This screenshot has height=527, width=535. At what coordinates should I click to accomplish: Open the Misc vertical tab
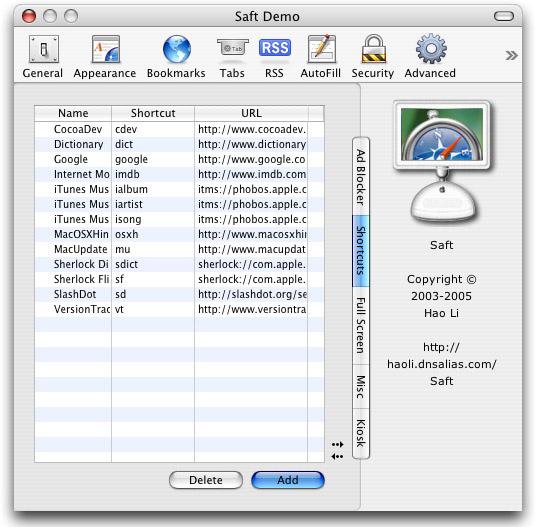361,387
